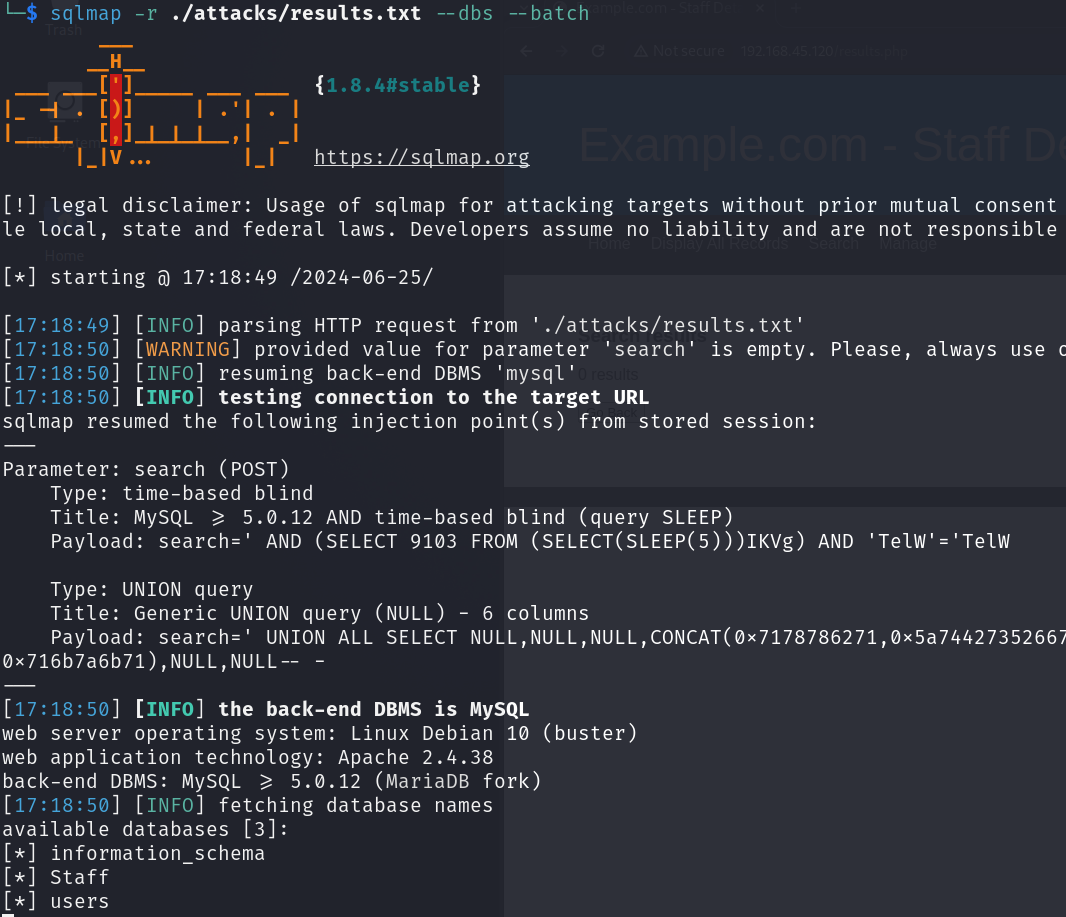Select the 'starting @ 17:18:49' line
The width and height of the screenshot is (1066, 917).
coord(218,277)
